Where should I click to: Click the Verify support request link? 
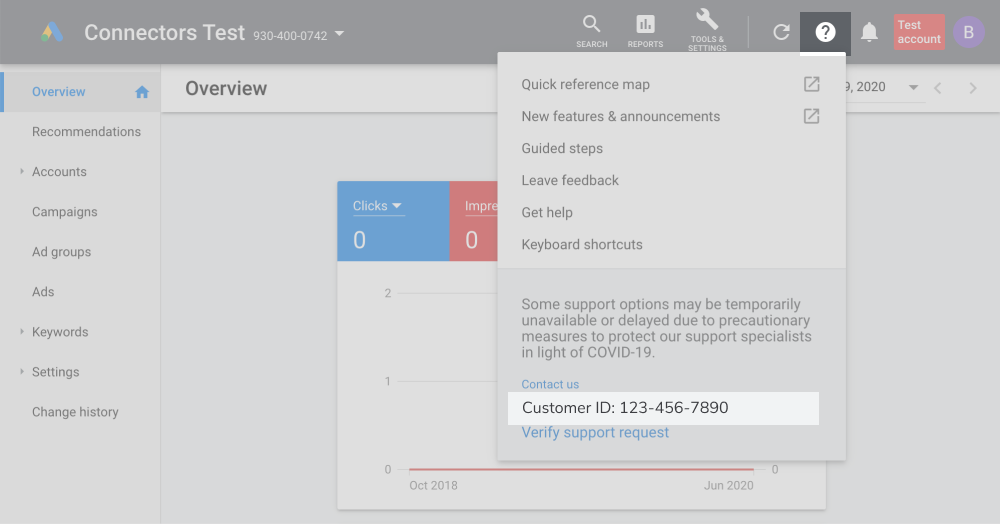coord(595,432)
